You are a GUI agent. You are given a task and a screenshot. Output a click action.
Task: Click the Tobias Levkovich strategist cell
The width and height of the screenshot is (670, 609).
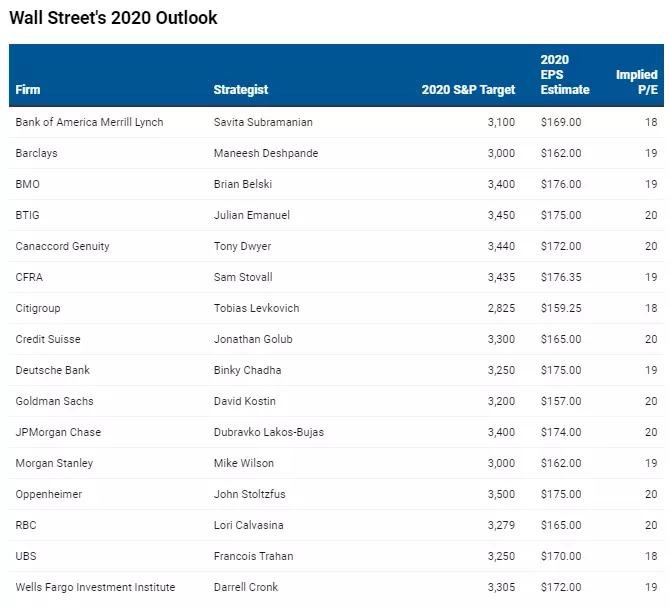point(256,308)
